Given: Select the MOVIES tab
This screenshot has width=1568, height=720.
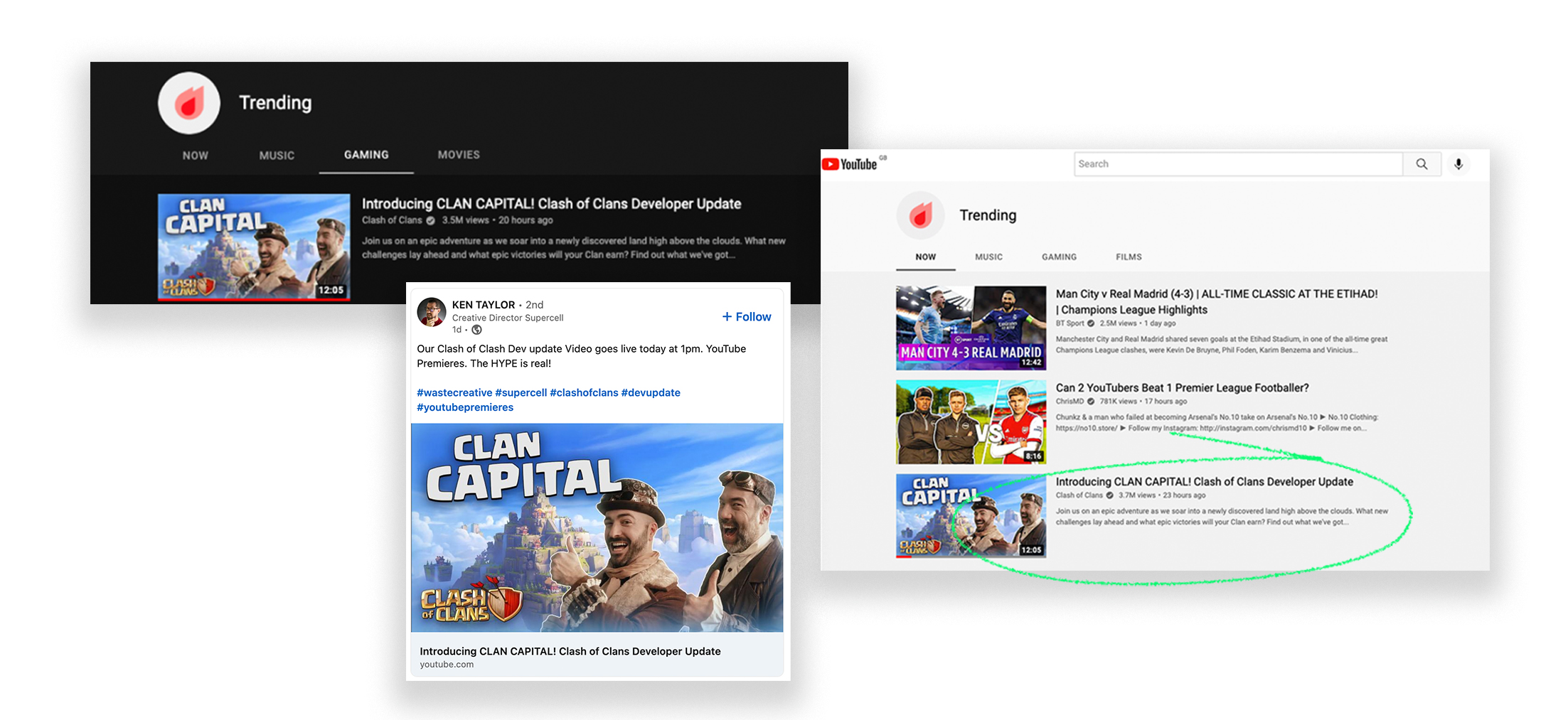Looking at the screenshot, I should coord(458,155).
